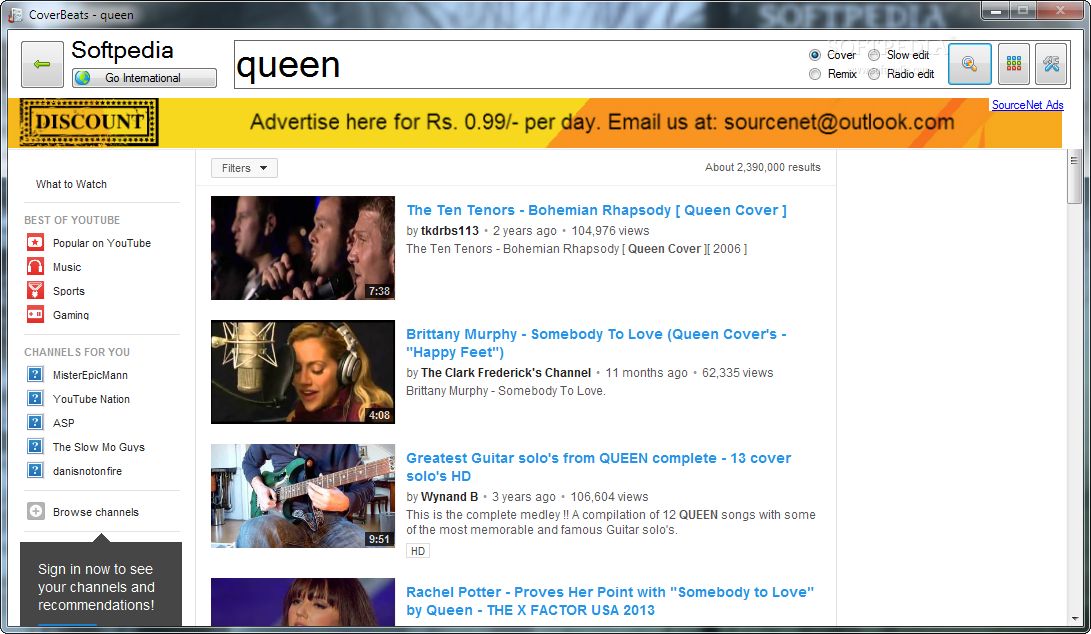1091x634 pixels.
Task: Open Popular on YouTube link
Action: 102,243
